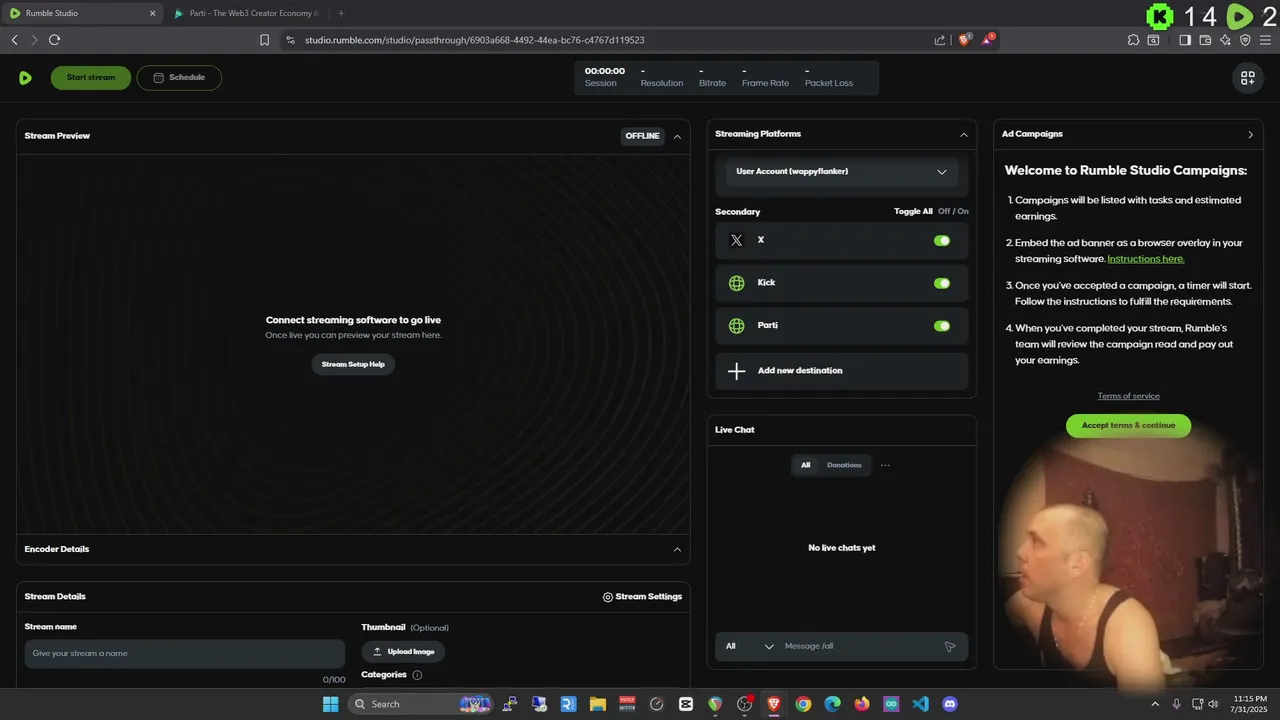Click the taskbar clock showing 11:15 PM
The image size is (1280, 720).
point(1250,704)
